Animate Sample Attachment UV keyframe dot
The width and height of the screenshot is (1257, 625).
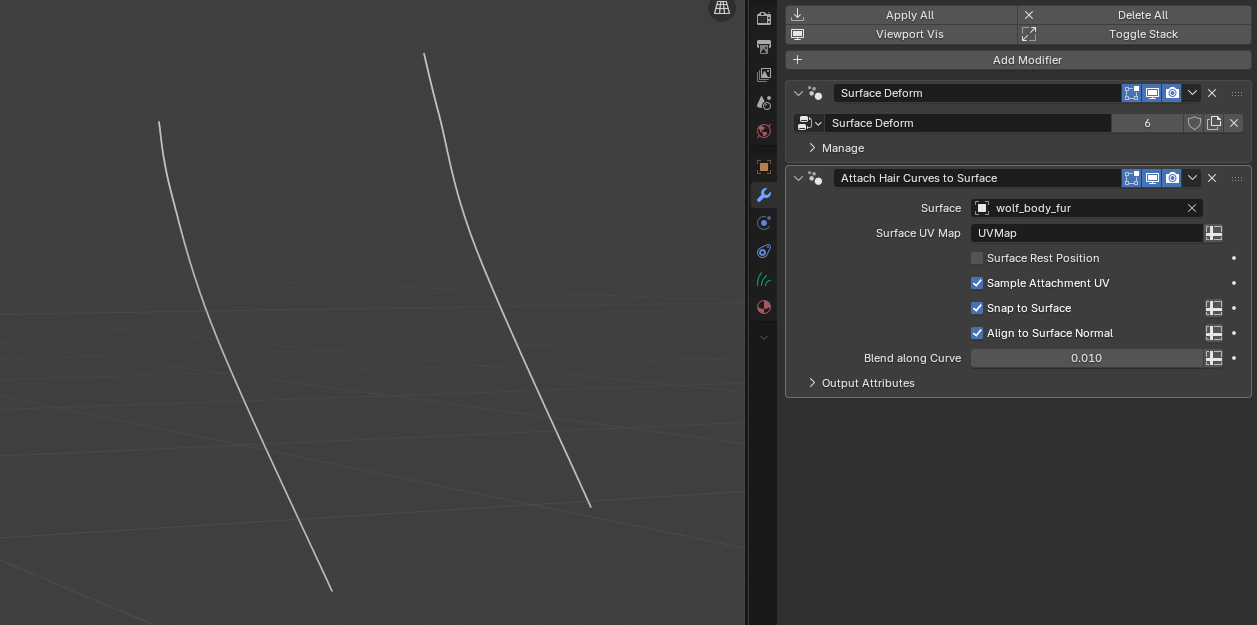coord(1234,283)
